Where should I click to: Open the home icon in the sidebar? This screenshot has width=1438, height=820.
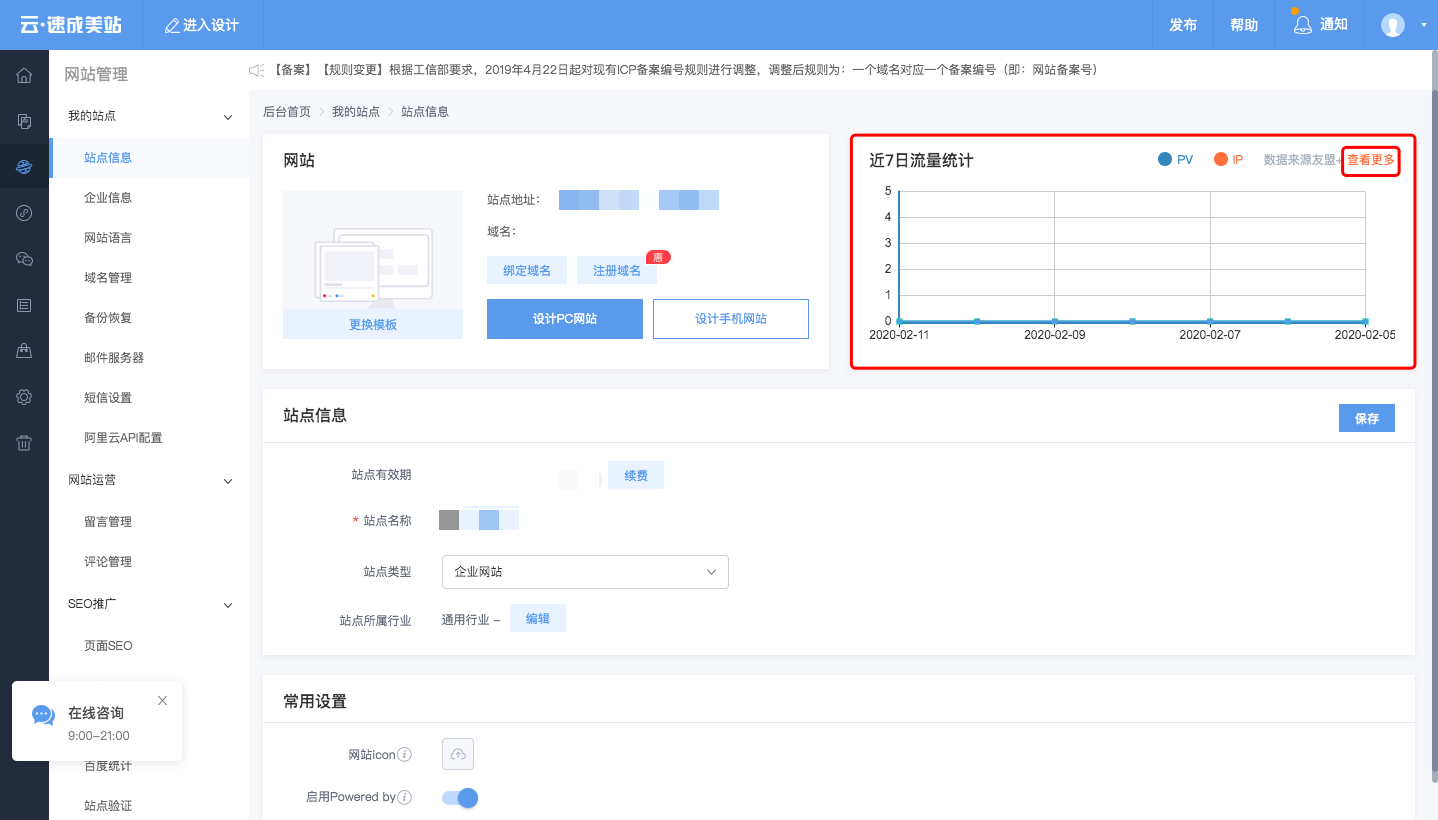tap(23, 73)
